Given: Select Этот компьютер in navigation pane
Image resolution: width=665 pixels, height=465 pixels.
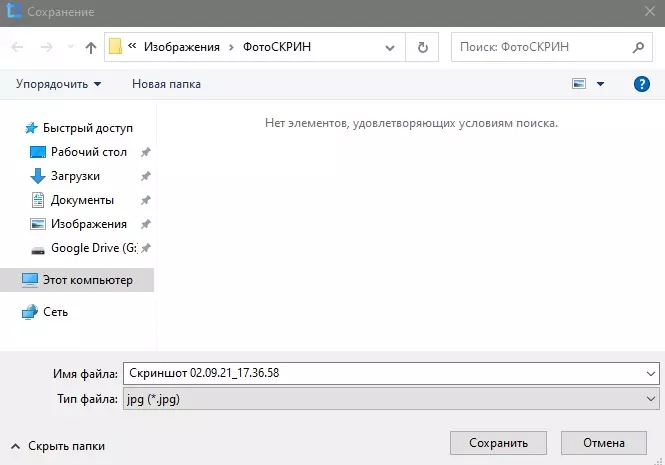Looking at the screenshot, I should [77, 280].
